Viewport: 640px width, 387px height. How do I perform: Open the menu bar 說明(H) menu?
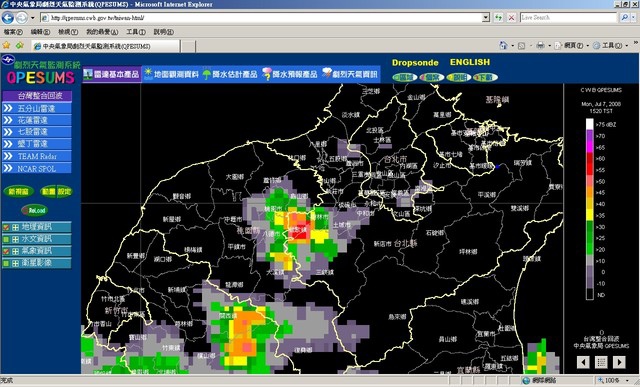coord(164,32)
